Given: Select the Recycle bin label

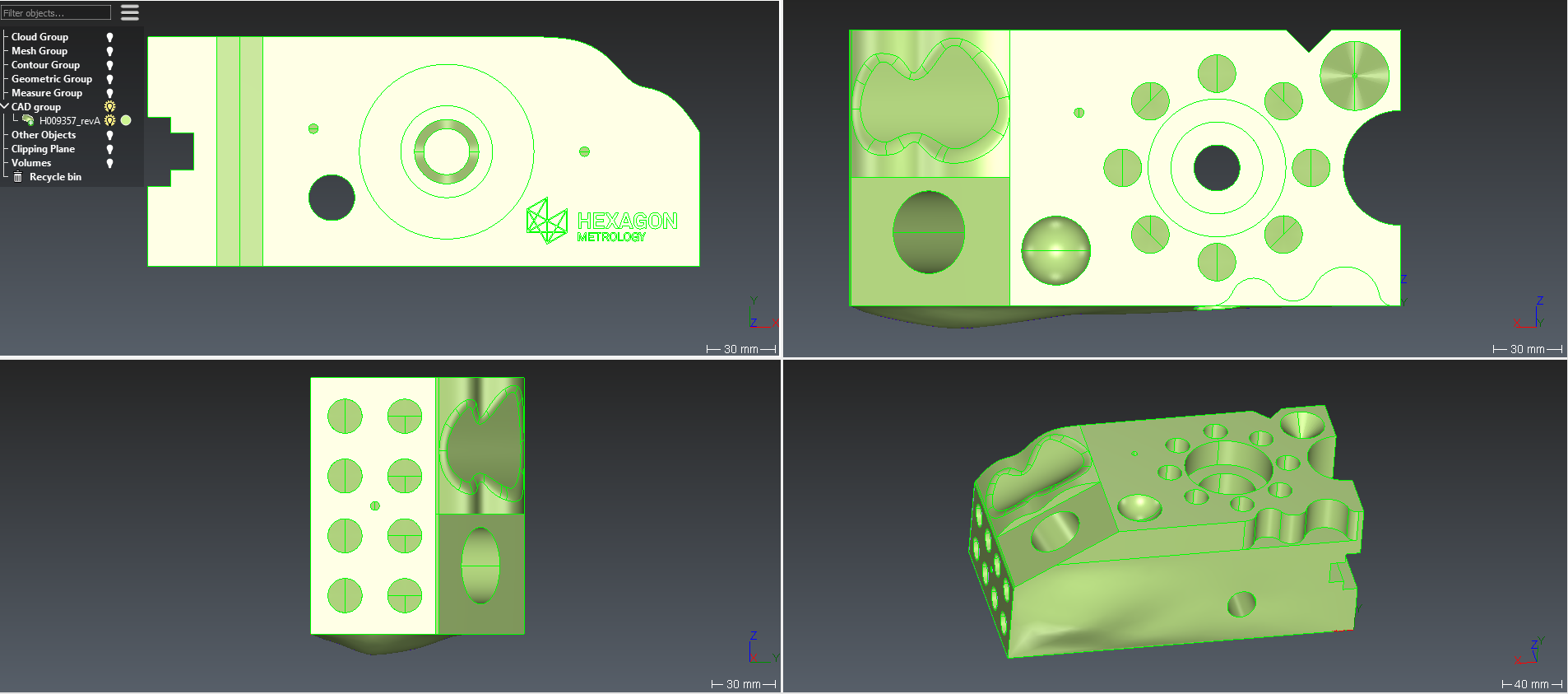Looking at the screenshot, I should [x=55, y=177].
